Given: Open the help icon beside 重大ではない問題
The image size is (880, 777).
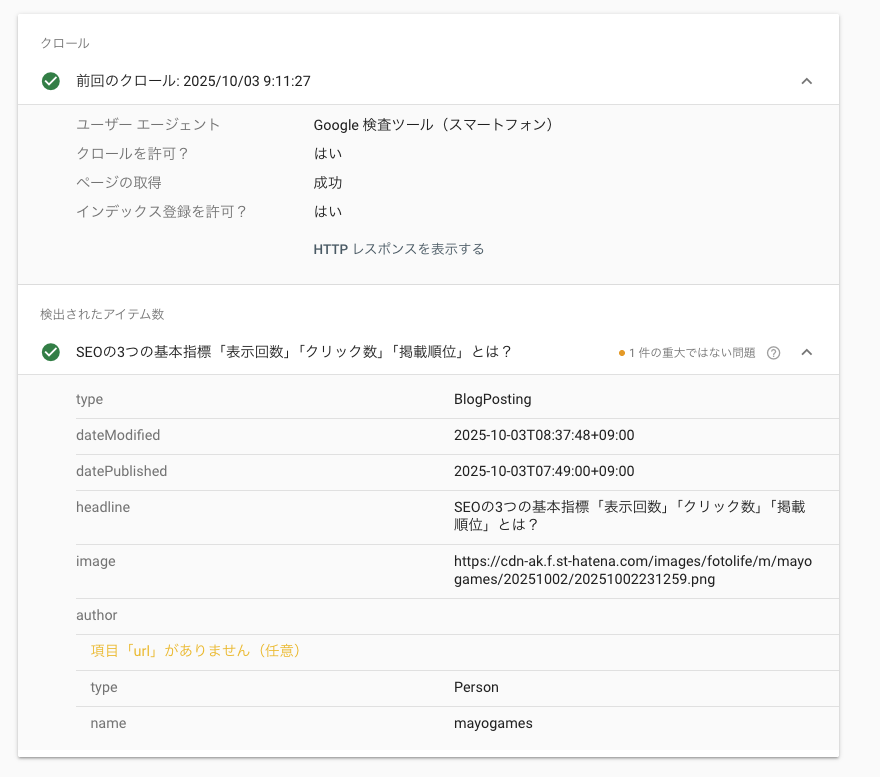Looking at the screenshot, I should point(773,353).
